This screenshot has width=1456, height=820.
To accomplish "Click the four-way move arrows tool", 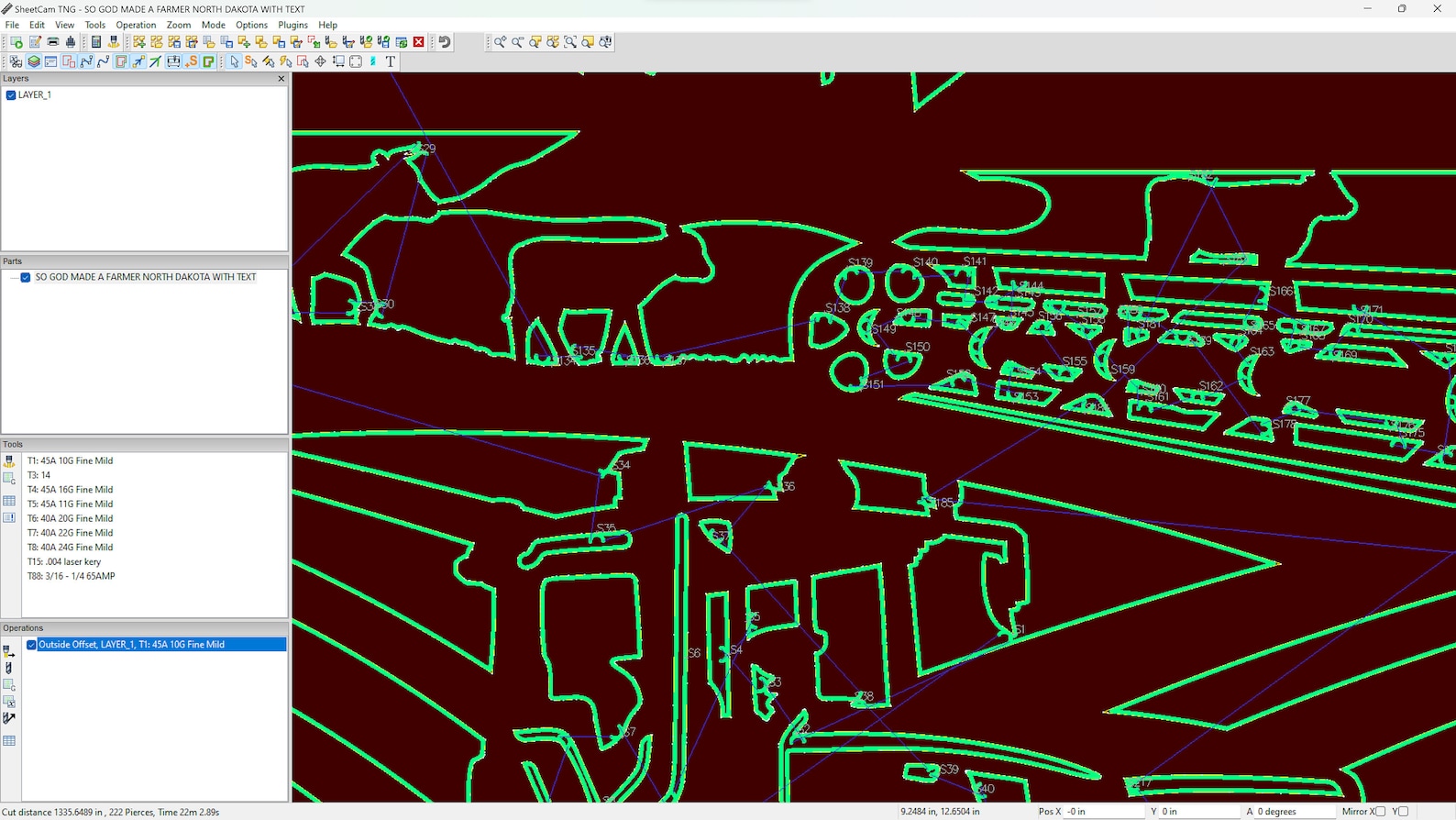I will [320, 61].
